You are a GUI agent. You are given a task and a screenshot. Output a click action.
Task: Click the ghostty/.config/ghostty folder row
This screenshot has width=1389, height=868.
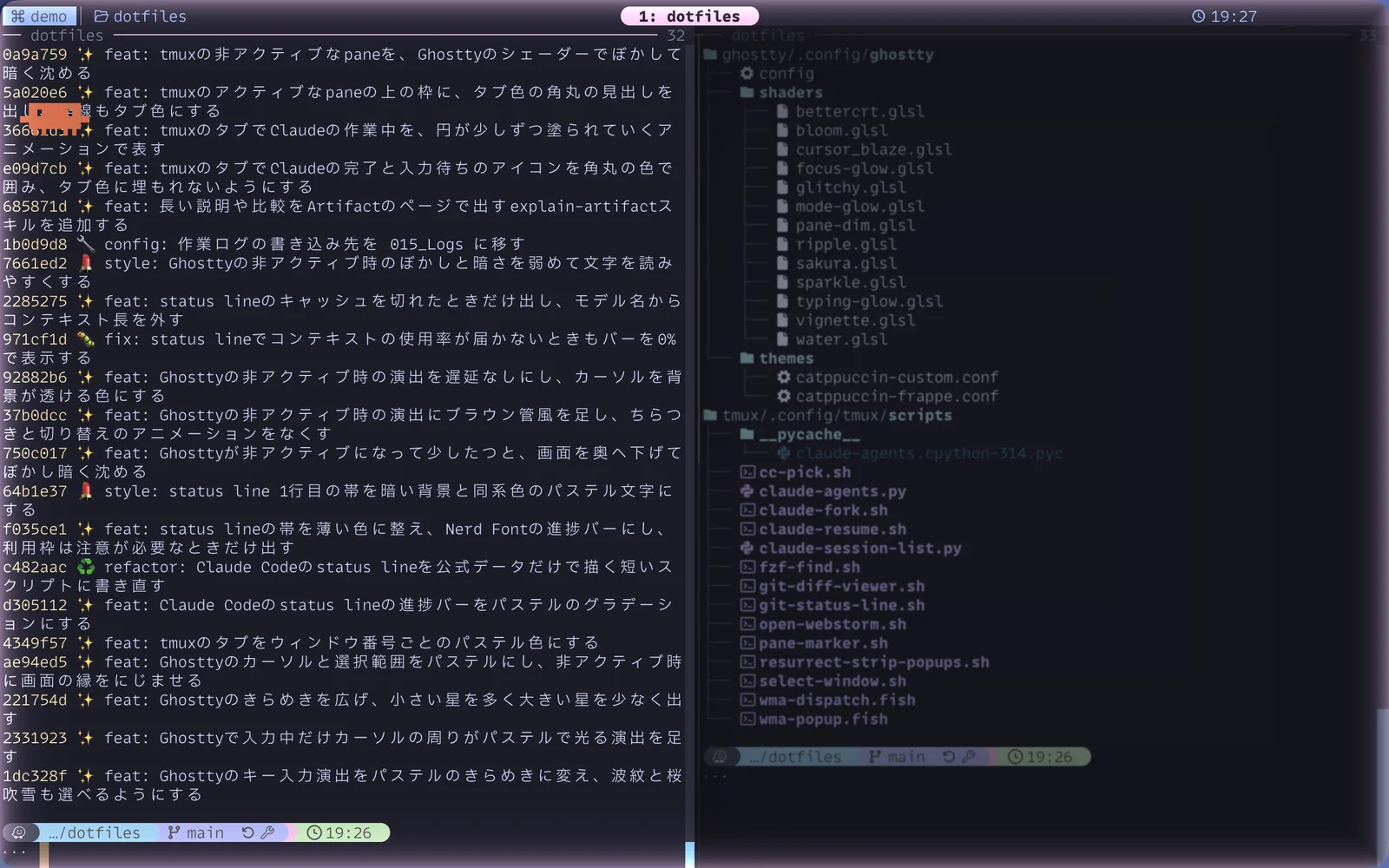(x=819, y=55)
